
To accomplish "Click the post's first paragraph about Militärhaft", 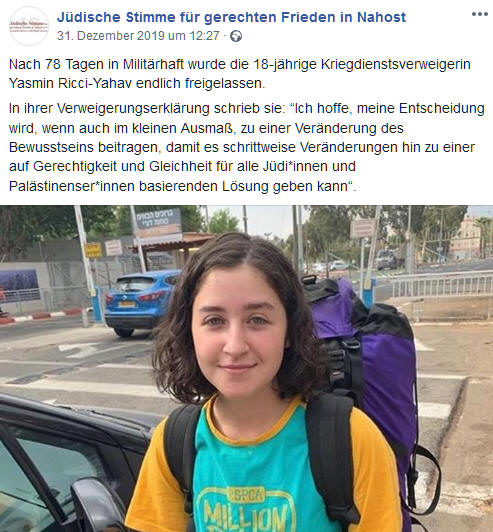I will tap(240, 74).
